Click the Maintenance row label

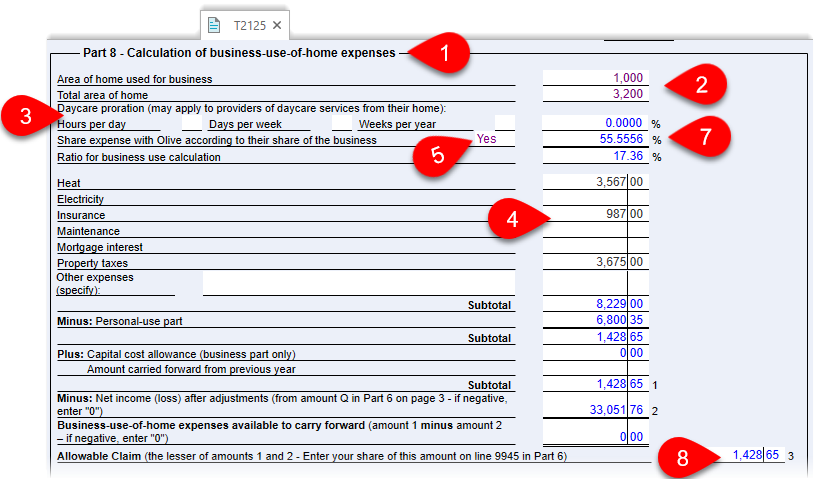pyautogui.click(x=88, y=231)
